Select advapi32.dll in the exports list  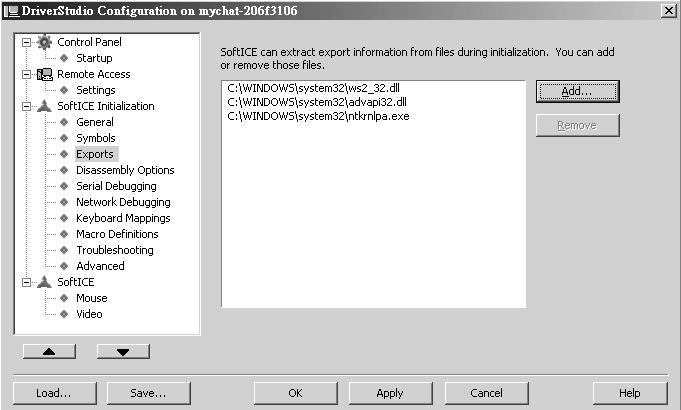coord(317,102)
